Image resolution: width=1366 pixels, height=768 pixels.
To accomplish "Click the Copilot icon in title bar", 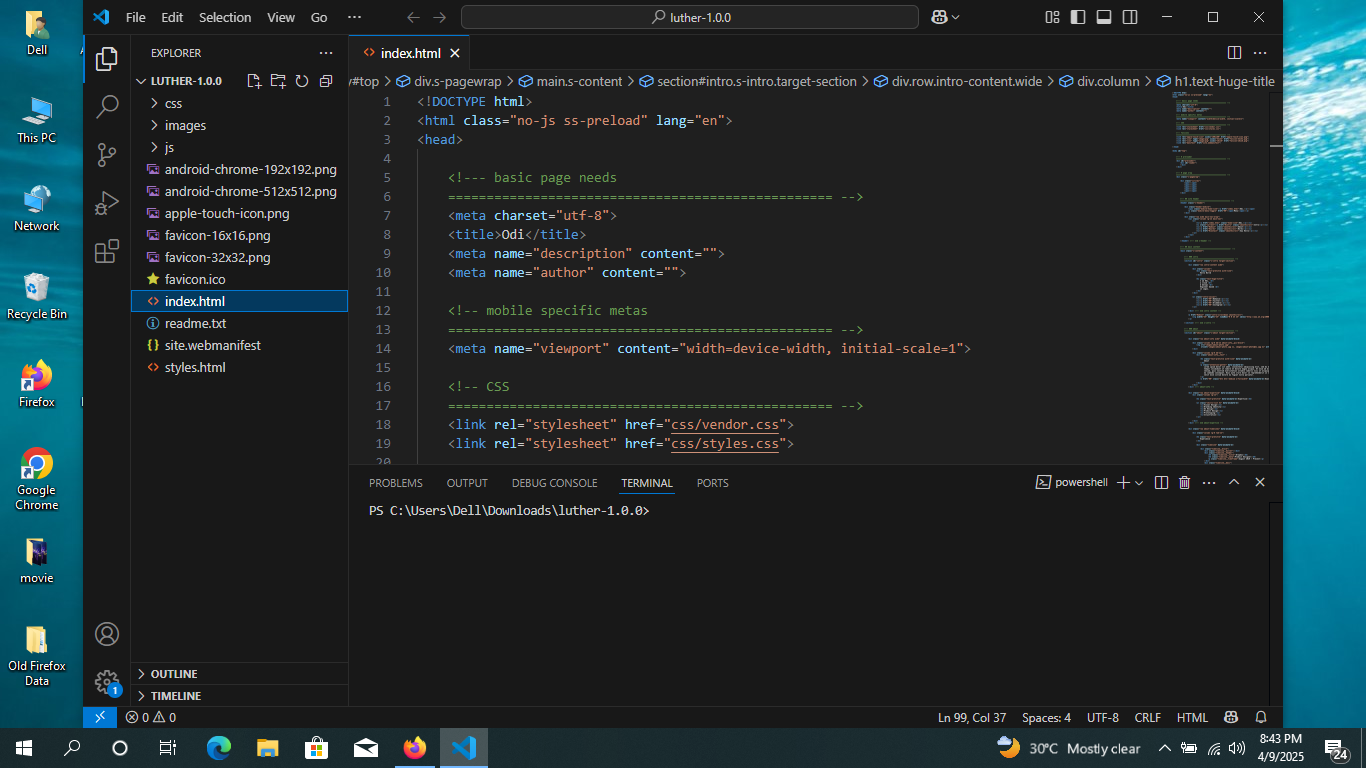I will click(939, 17).
